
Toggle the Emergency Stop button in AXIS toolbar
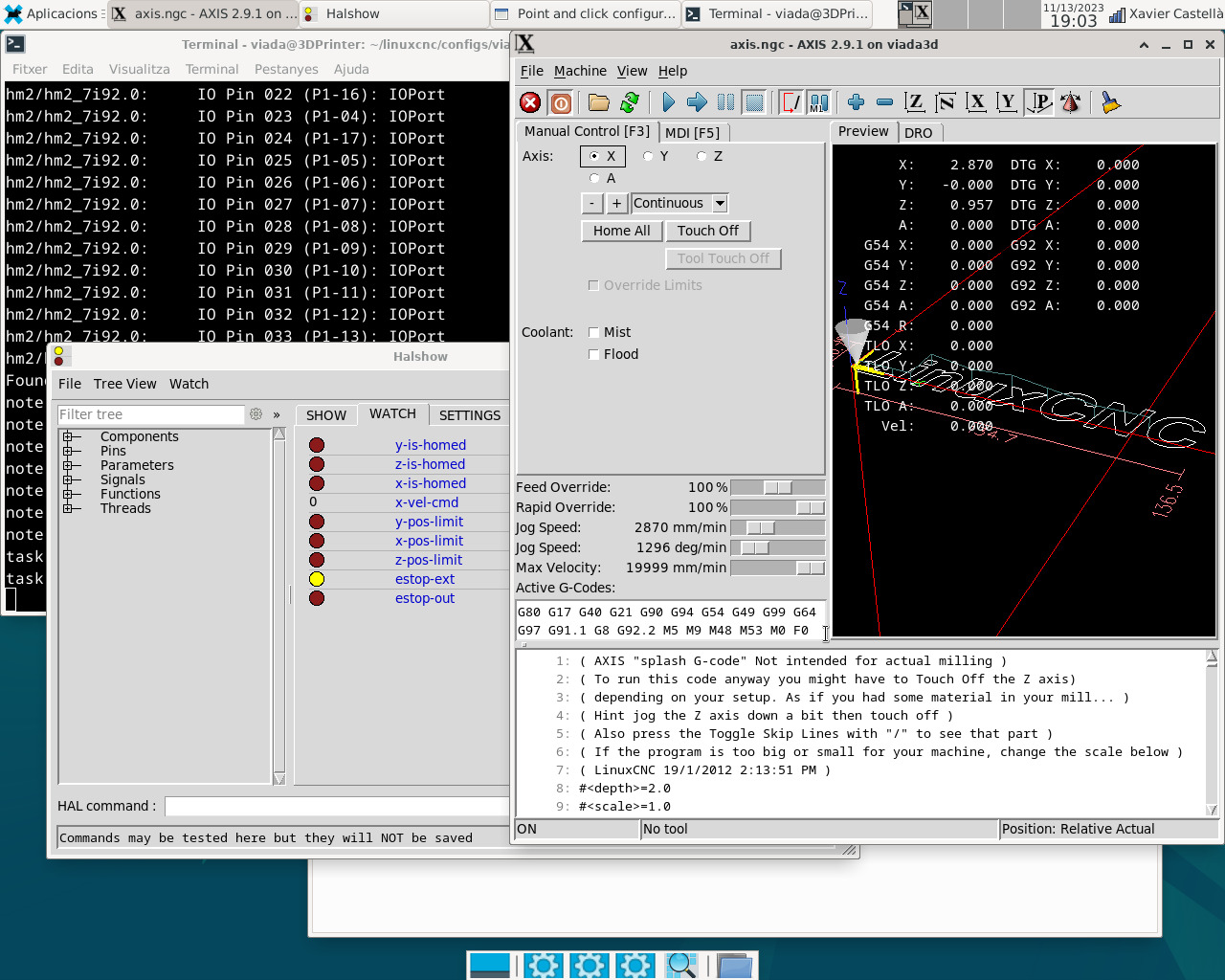pyautogui.click(x=530, y=102)
